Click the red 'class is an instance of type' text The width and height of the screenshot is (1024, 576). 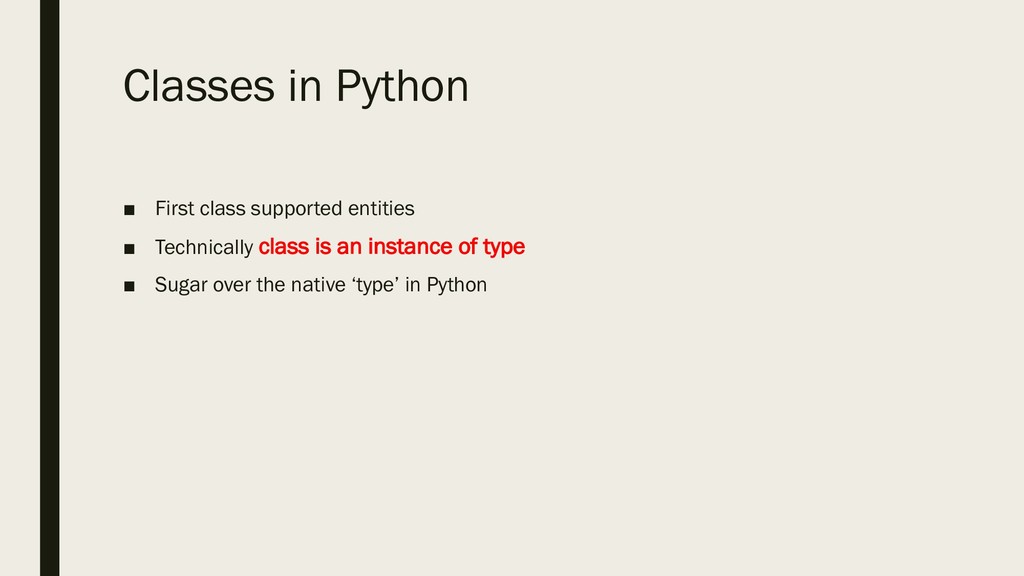pos(391,246)
